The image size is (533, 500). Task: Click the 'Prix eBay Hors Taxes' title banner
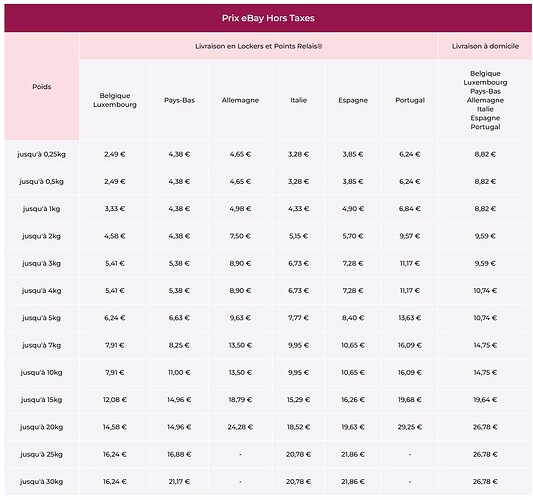pos(268,18)
